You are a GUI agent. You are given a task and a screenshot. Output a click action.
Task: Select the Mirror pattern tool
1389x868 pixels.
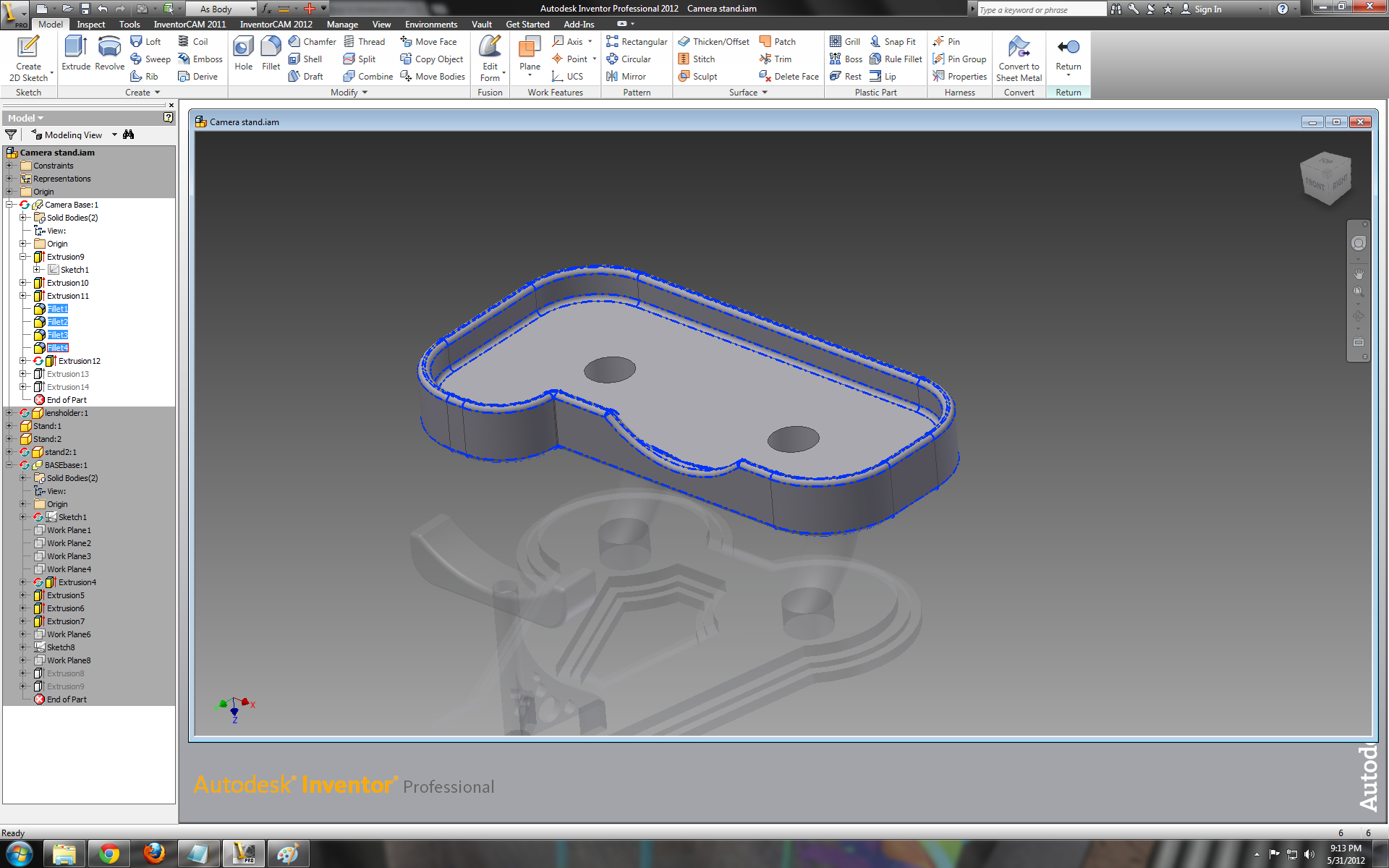click(x=626, y=76)
